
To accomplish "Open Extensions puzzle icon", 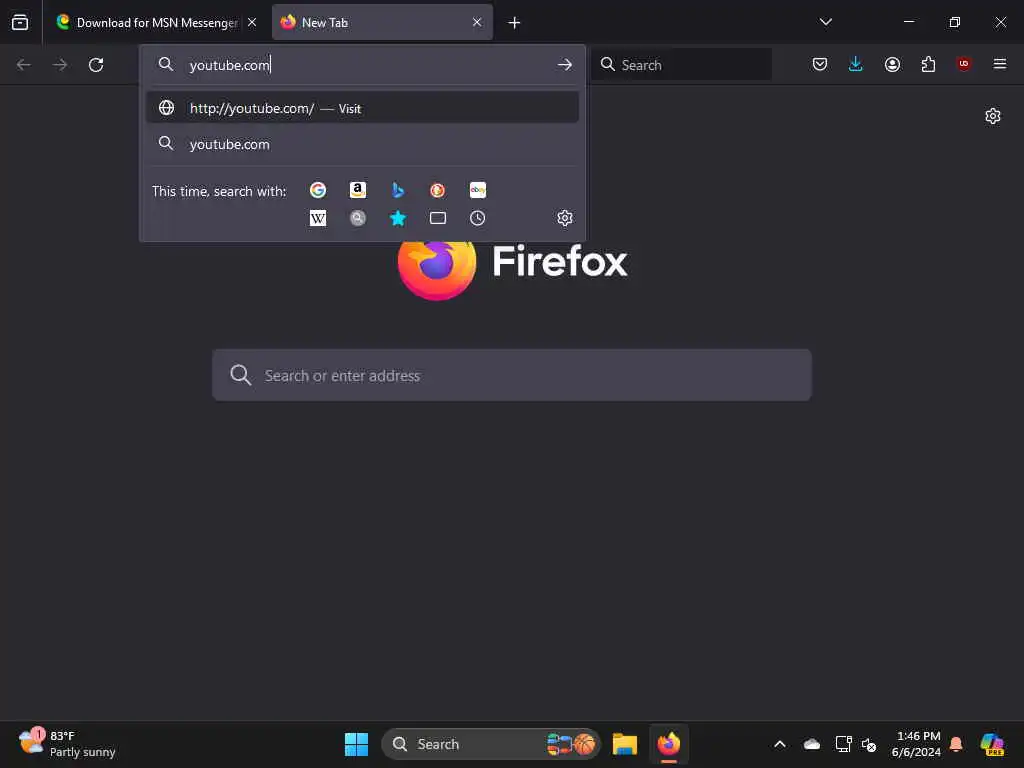I will click(x=928, y=64).
